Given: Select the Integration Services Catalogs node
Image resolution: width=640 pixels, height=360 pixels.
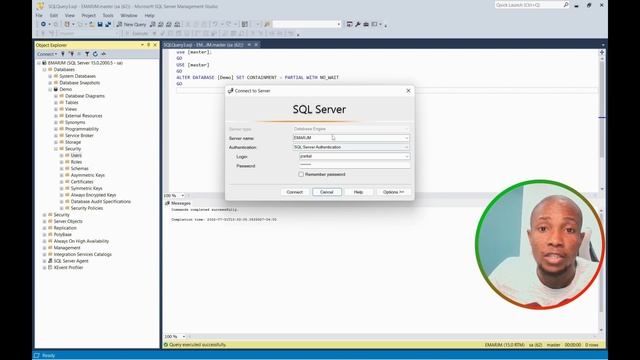Looking at the screenshot, I should 82,254.
